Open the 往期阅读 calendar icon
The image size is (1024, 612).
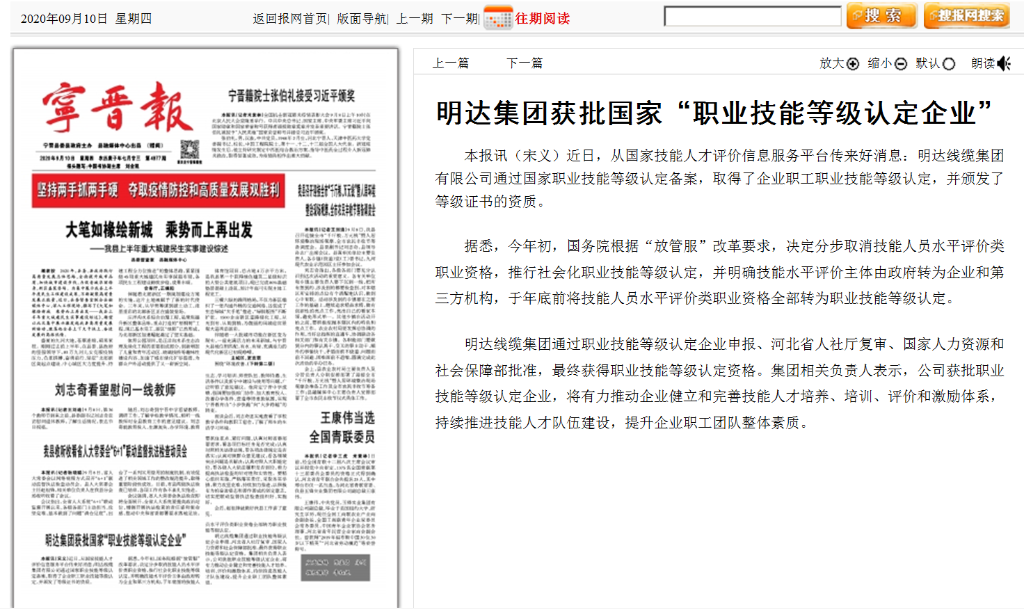coord(497,18)
